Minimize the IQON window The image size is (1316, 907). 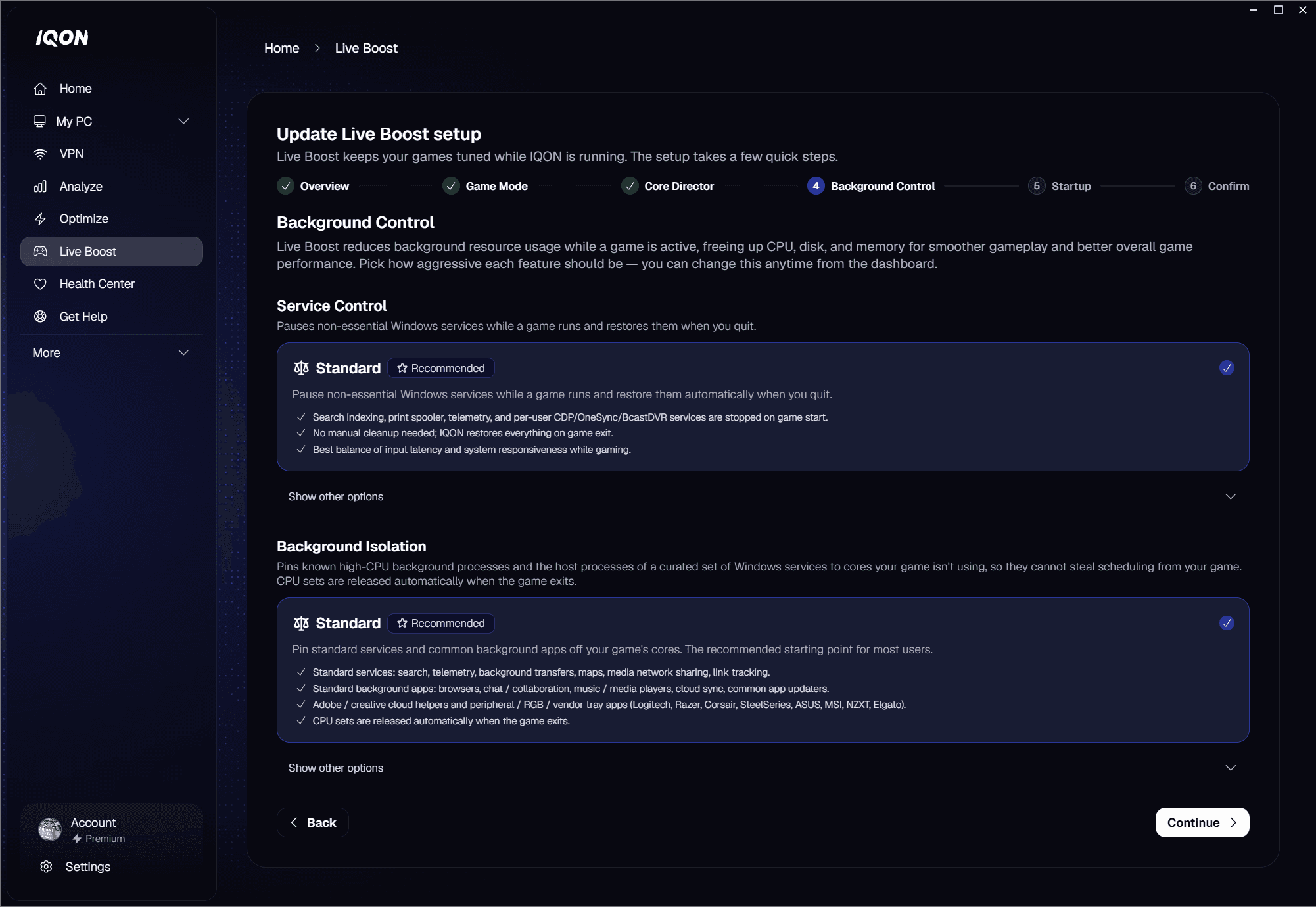click(x=1254, y=10)
